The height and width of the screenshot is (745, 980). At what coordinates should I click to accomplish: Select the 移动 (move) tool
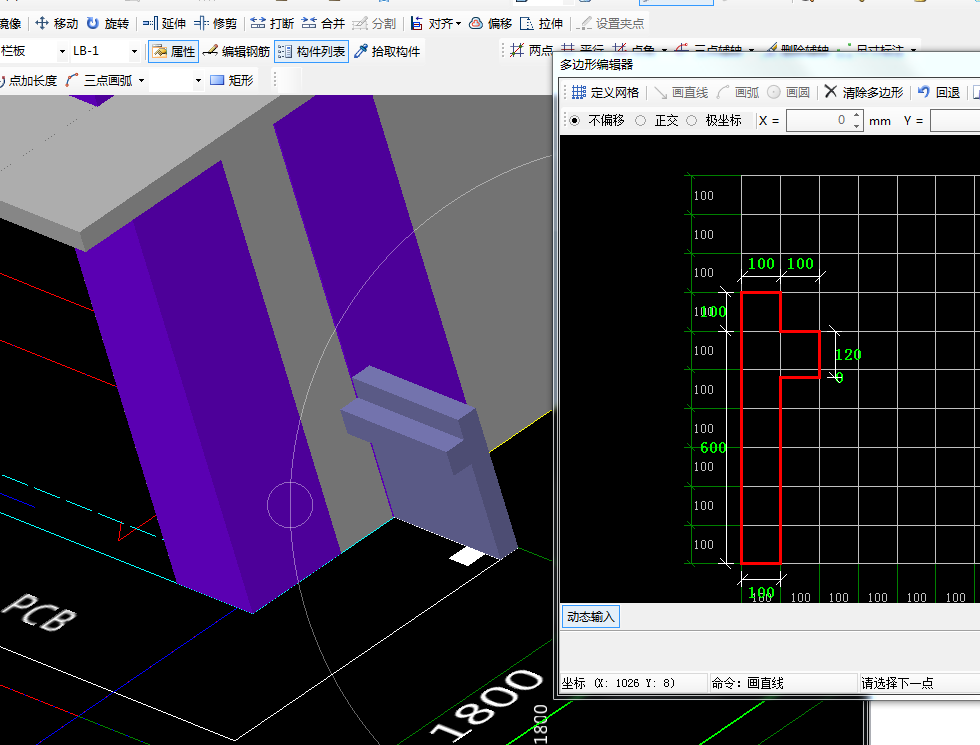coord(56,24)
